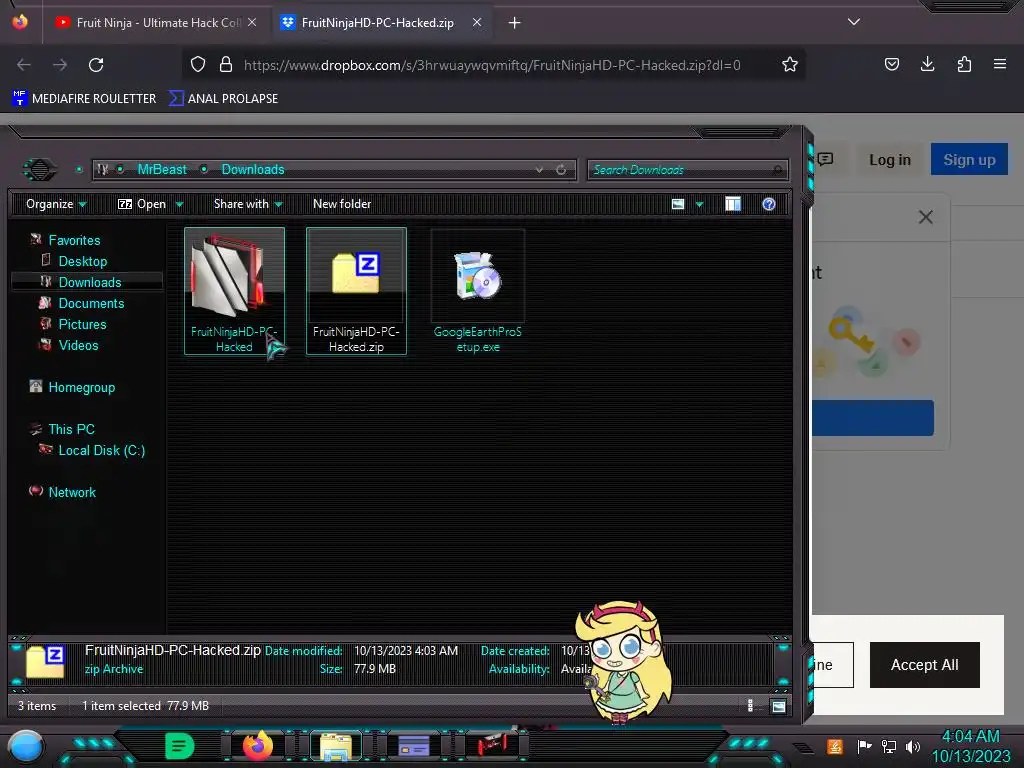
Task: Select the GoogleEarthProSetup.exe installer
Action: click(477, 291)
